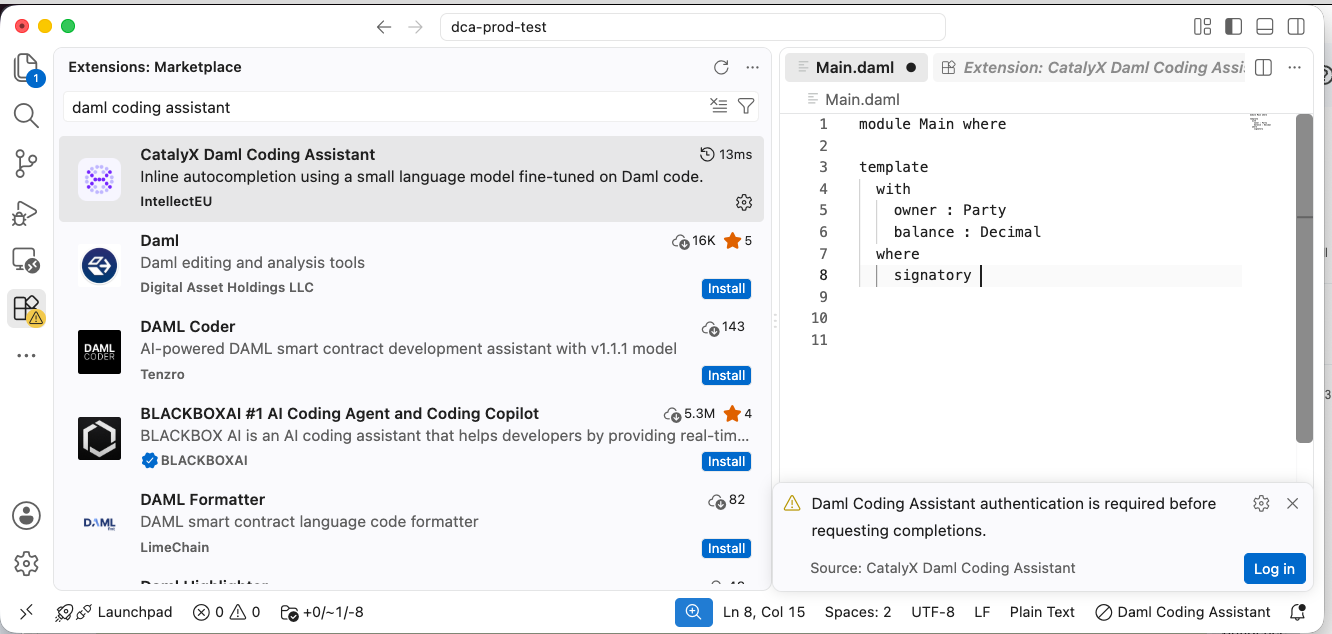Change Plain Text language mode
The image size is (1332, 634).
[x=1042, y=612]
